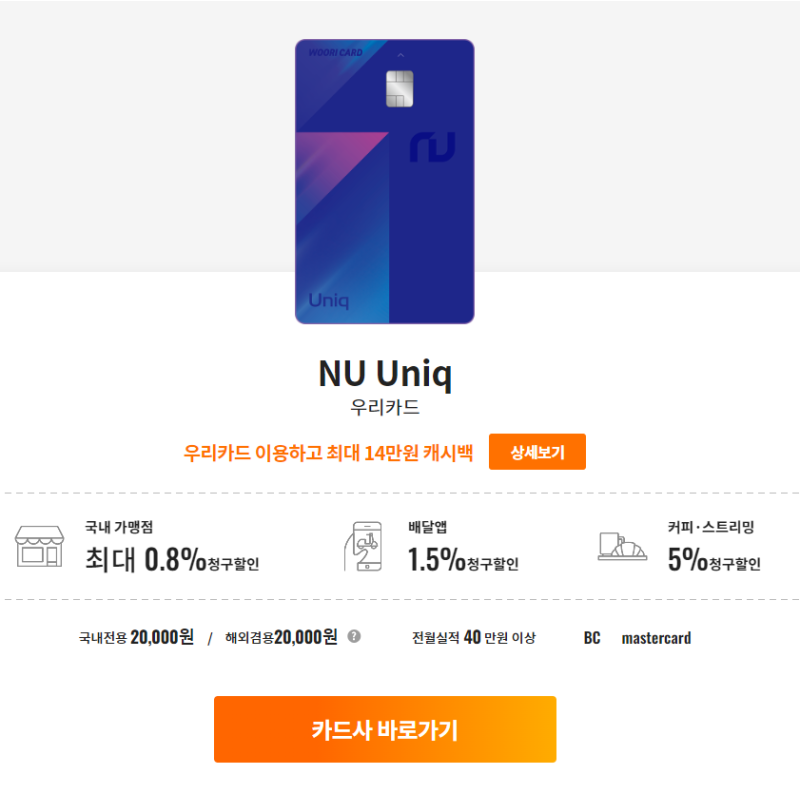Click the storefront icon for 국내 가맹점
Image resolution: width=800 pixels, height=794 pixels.
coord(39,546)
